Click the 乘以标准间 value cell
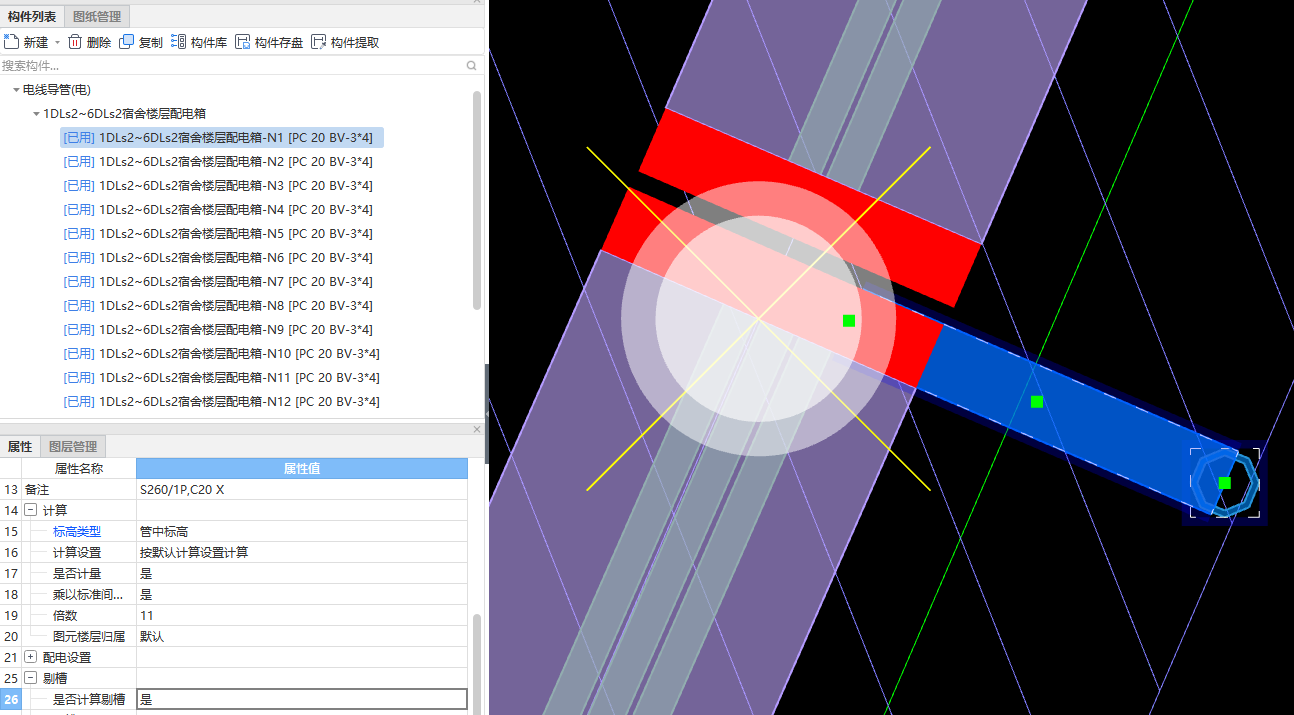The width and height of the screenshot is (1294, 715). pyautogui.click(x=302, y=594)
